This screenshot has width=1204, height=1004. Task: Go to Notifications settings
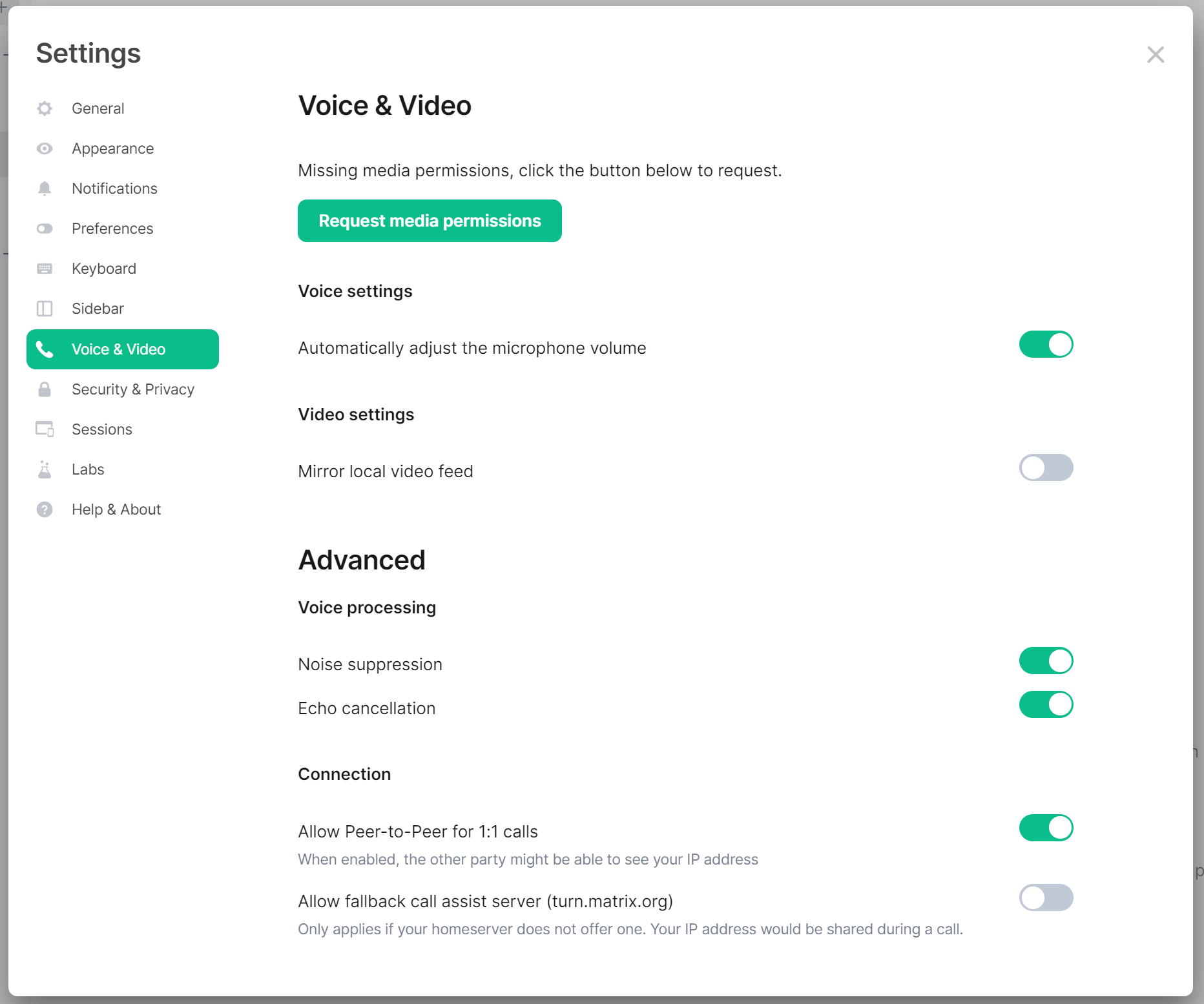(123, 189)
